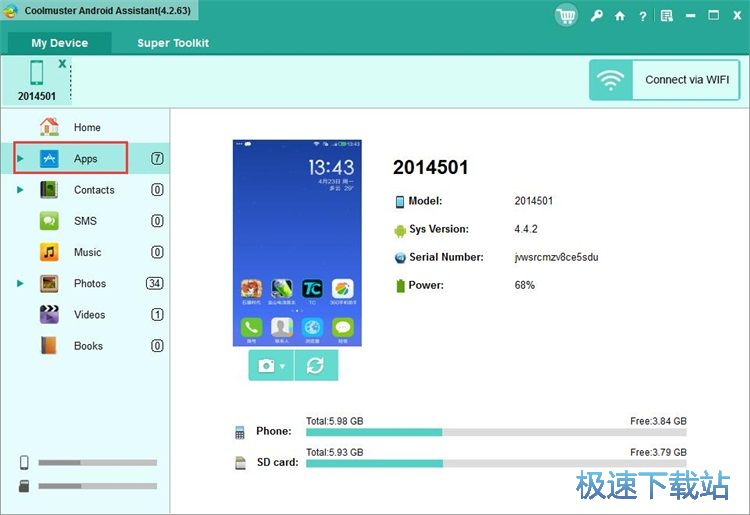Click the Phone storage usage bar
This screenshot has width=750, height=515.
tap(496, 432)
